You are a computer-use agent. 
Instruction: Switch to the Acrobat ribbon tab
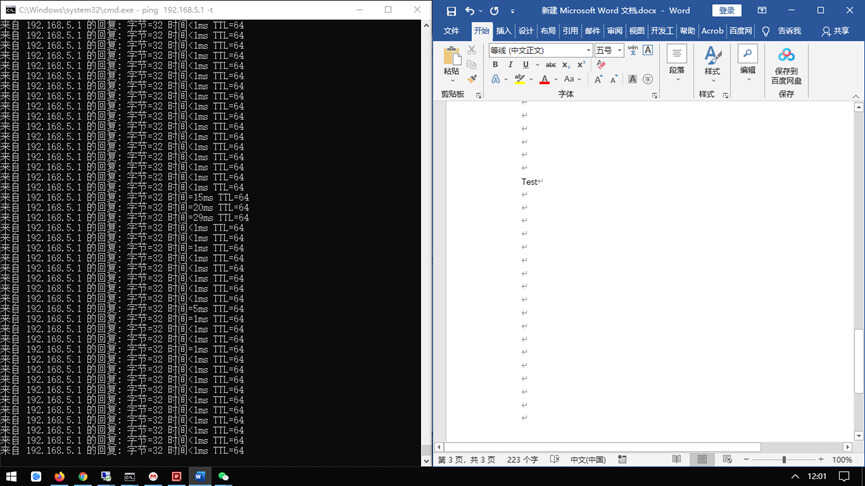tap(712, 31)
